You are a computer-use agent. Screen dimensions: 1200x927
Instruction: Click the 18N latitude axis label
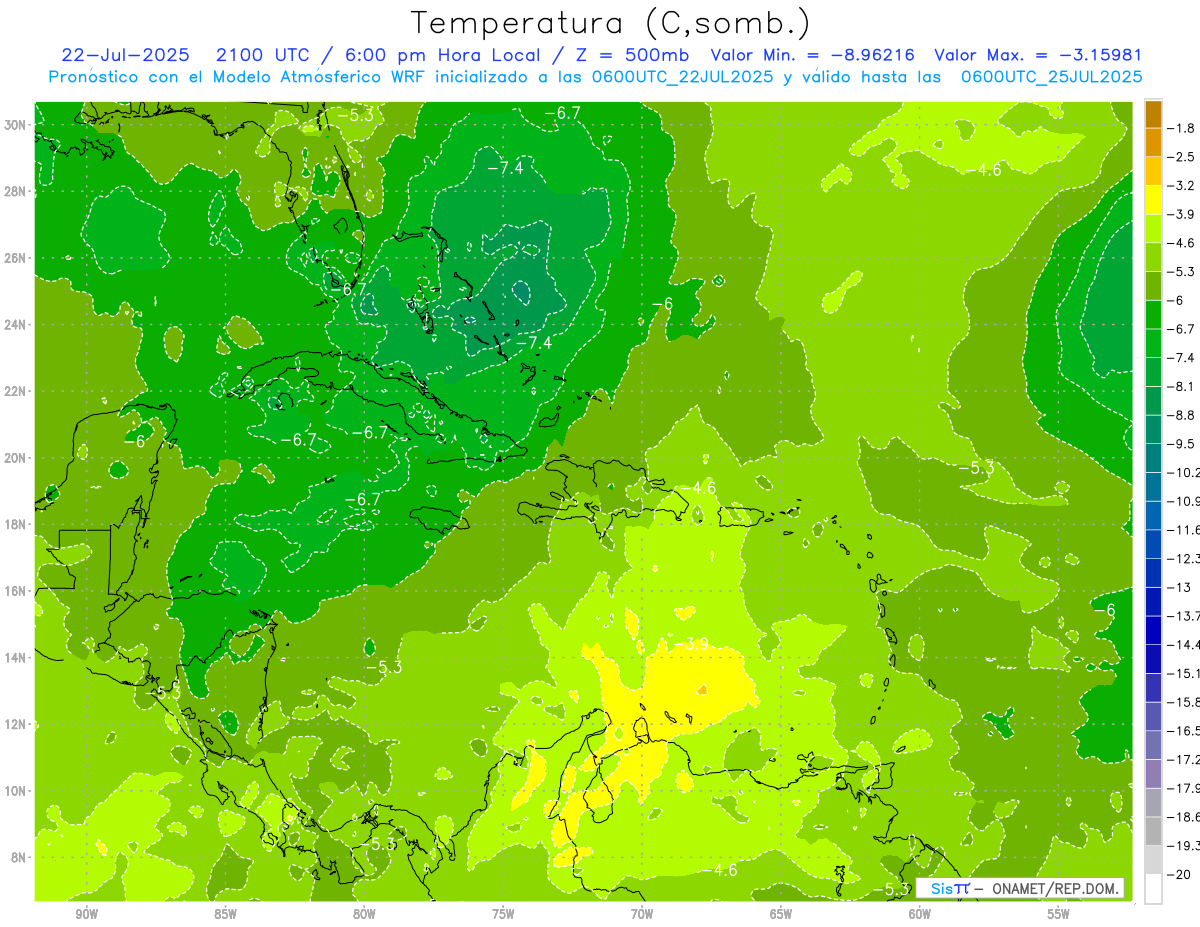pos(17,524)
